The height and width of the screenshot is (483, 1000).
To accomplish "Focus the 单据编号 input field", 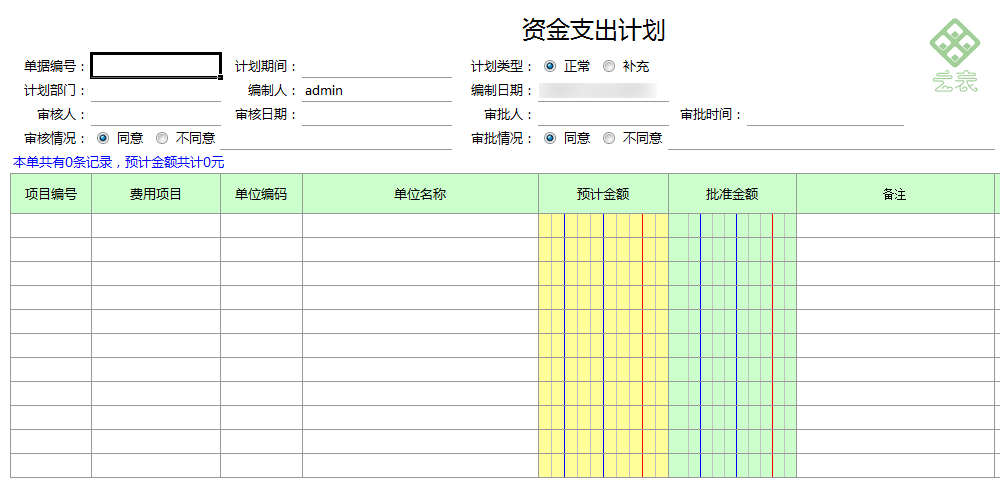I will point(156,66).
